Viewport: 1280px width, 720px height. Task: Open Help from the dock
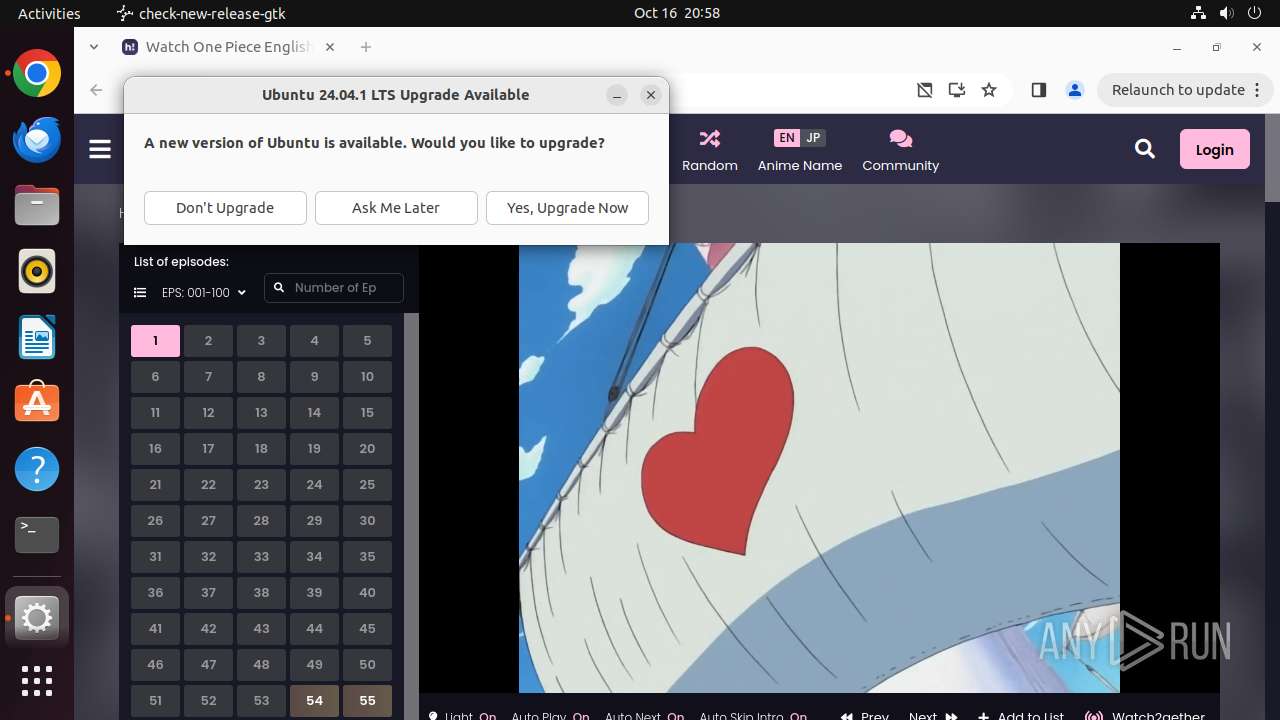[37, 469]
